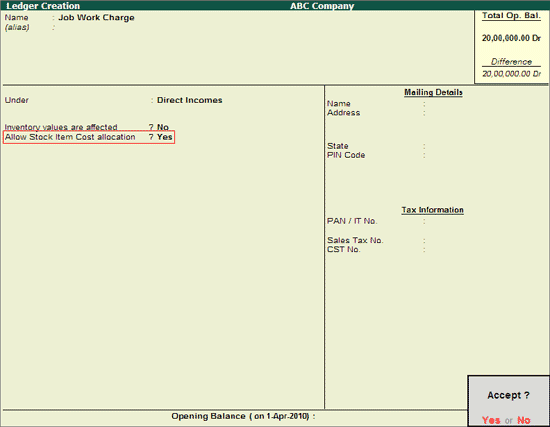Screen dimensions: 550x427
Task: Click the Sales Tax No. field
Action: [x=484, y=240]
